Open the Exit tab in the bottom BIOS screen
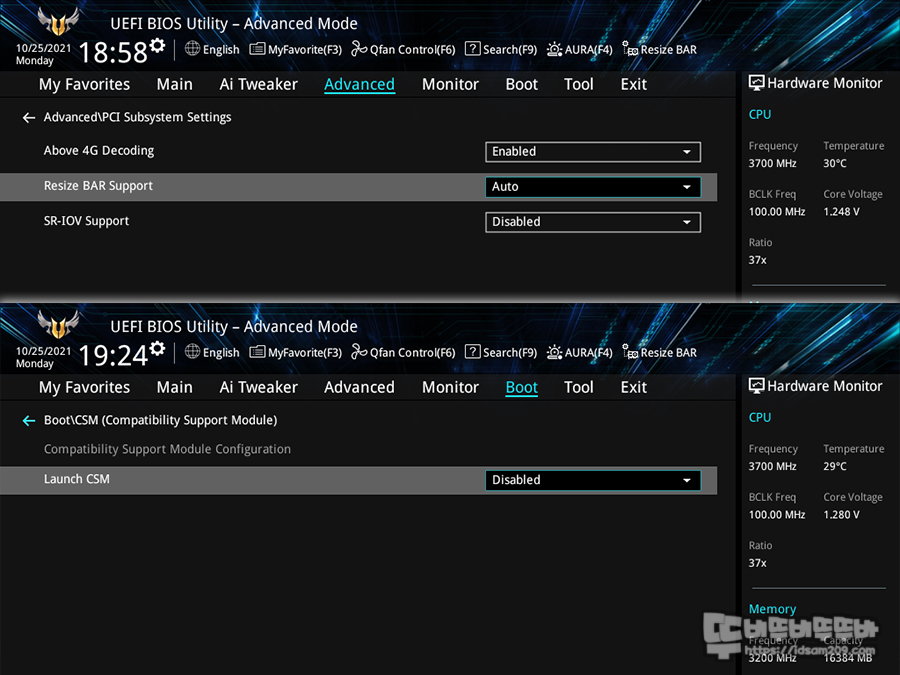The width and height of the screenshot is (900, 675). pos(634,387)
